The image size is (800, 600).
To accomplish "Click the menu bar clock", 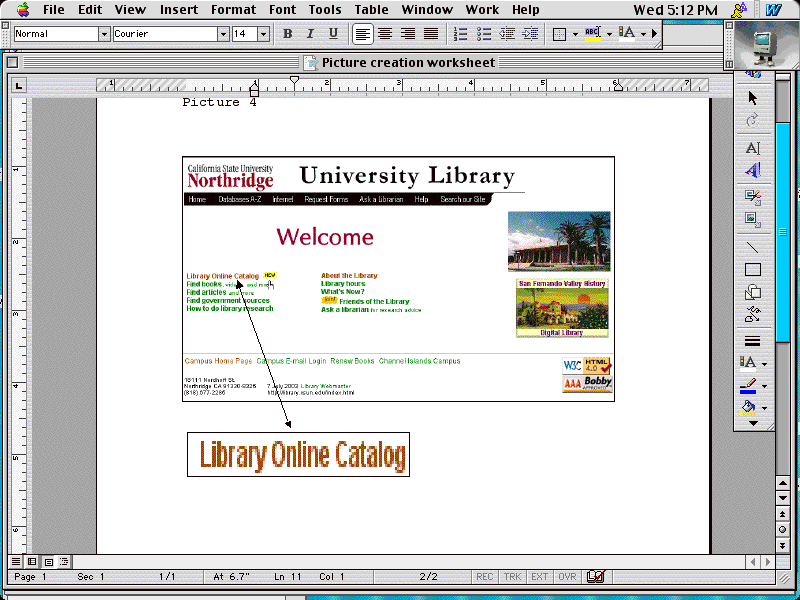I will pos(676,10).
